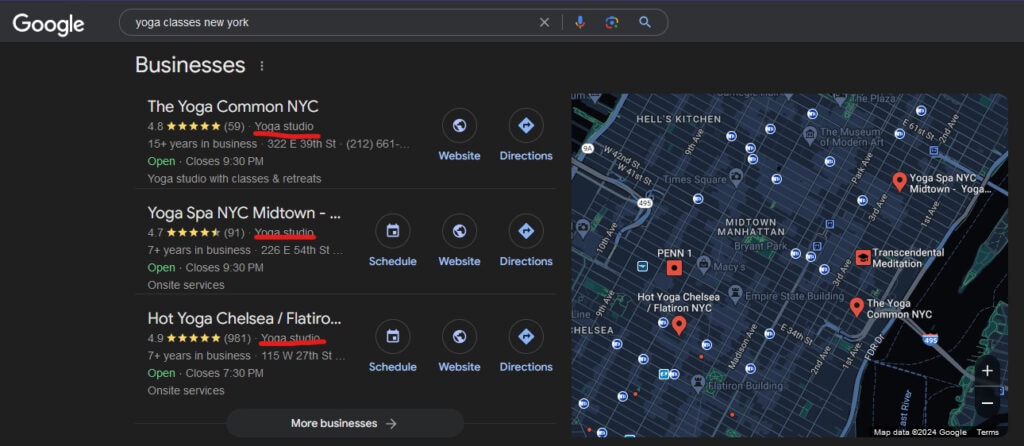
Task: Click the PENN 1 map marker
Action: click(x=675, y=267)
